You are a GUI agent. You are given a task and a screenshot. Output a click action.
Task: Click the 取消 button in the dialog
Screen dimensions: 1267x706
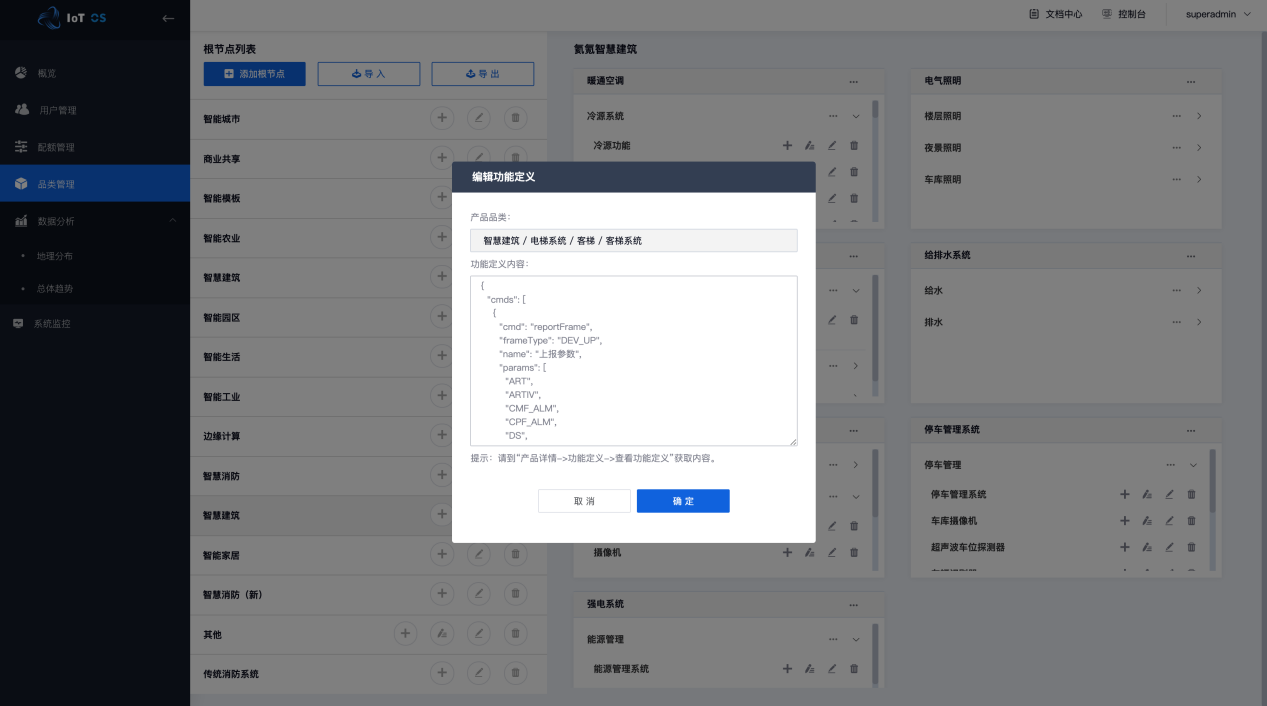point(584,501)
